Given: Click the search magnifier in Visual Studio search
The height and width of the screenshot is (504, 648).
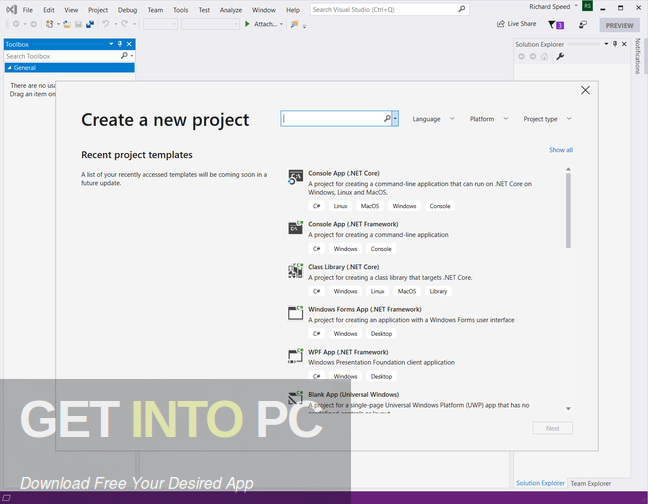Looking at the screenshot, I should pyautogui.click(x=462, y=9).
